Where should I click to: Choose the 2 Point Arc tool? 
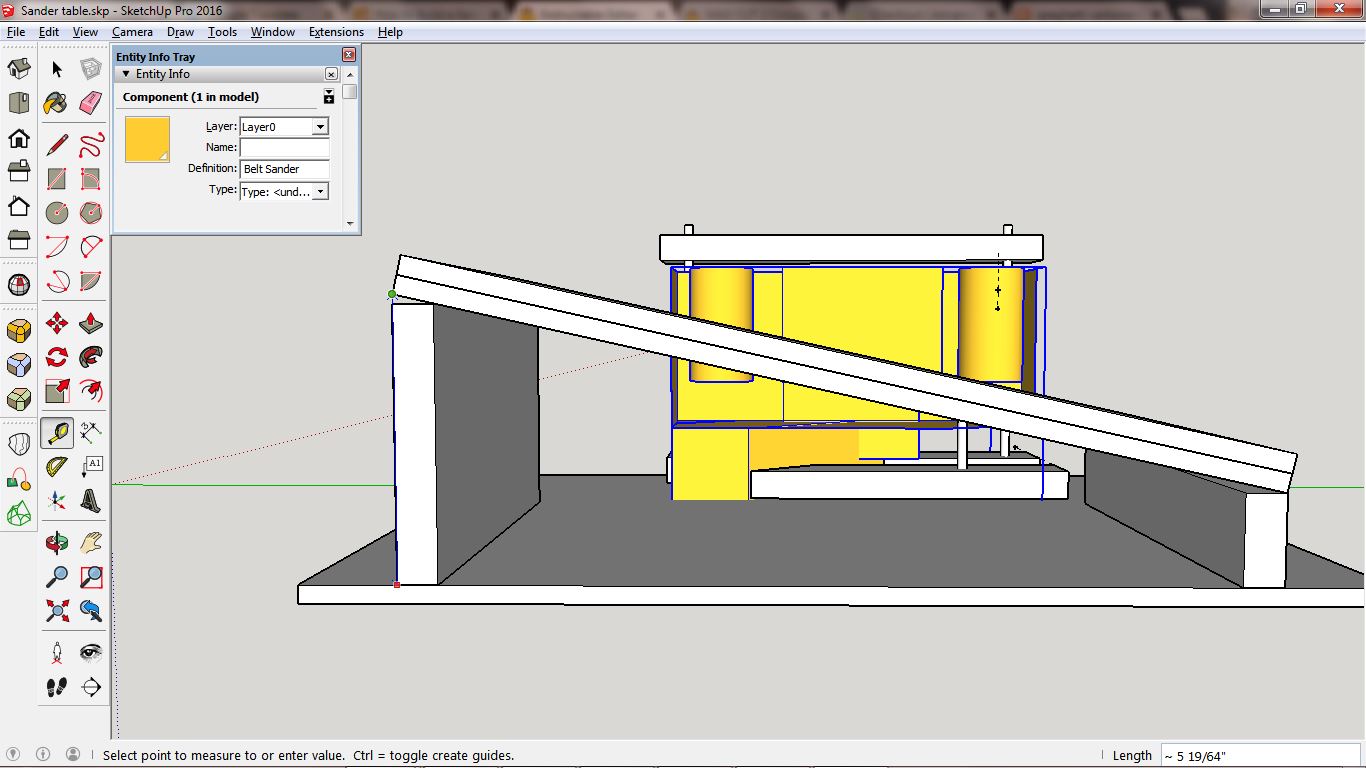point(91,247)
